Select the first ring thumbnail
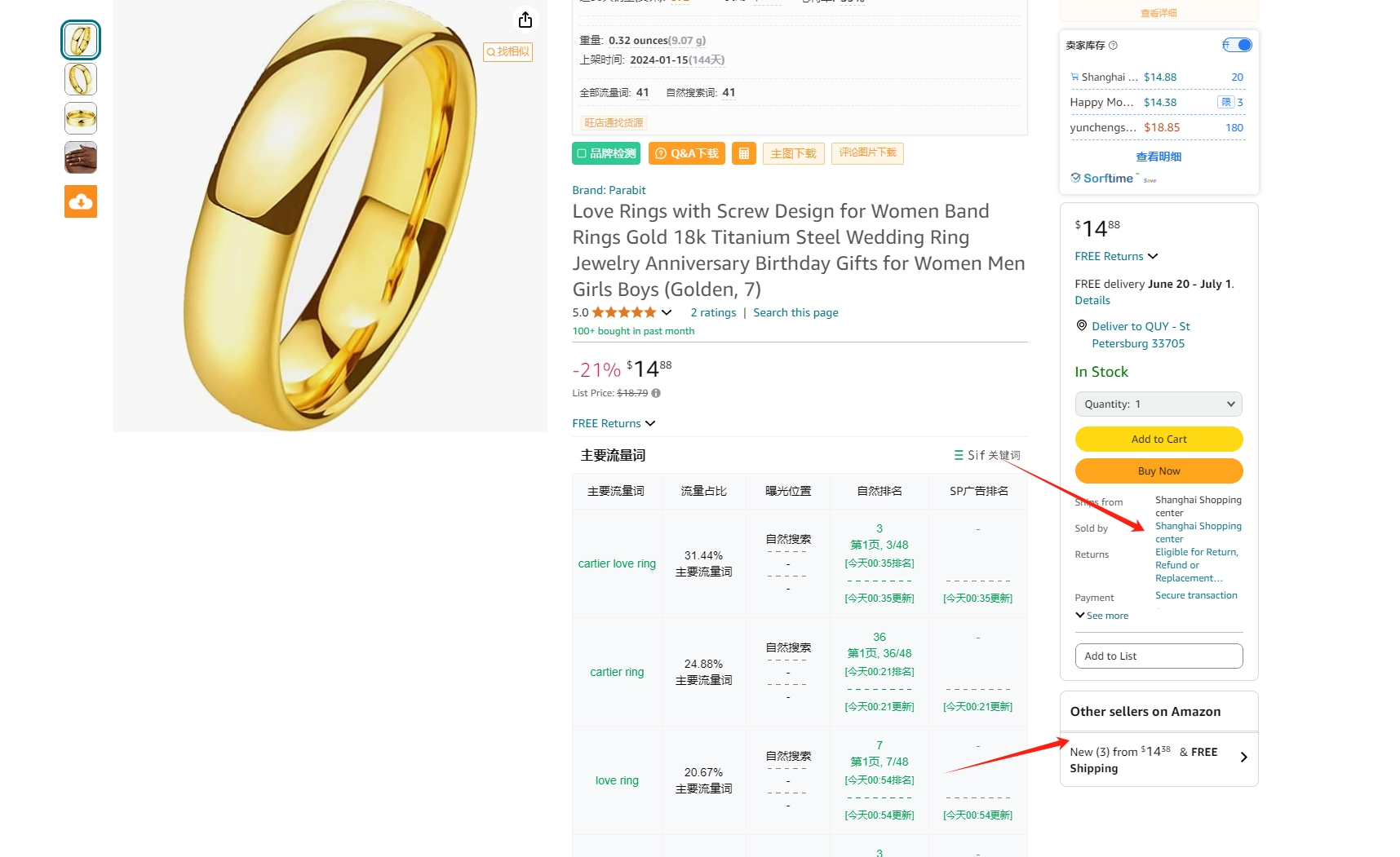 pos(81,40)
